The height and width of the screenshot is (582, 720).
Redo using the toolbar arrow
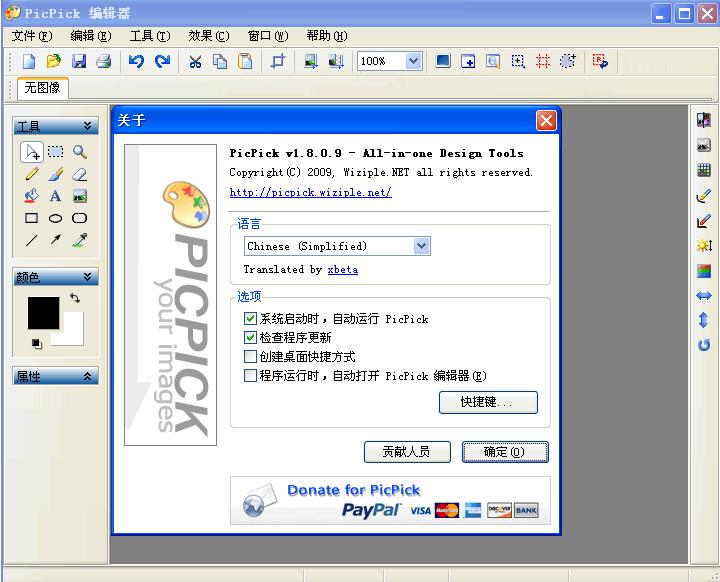point(162,61)
